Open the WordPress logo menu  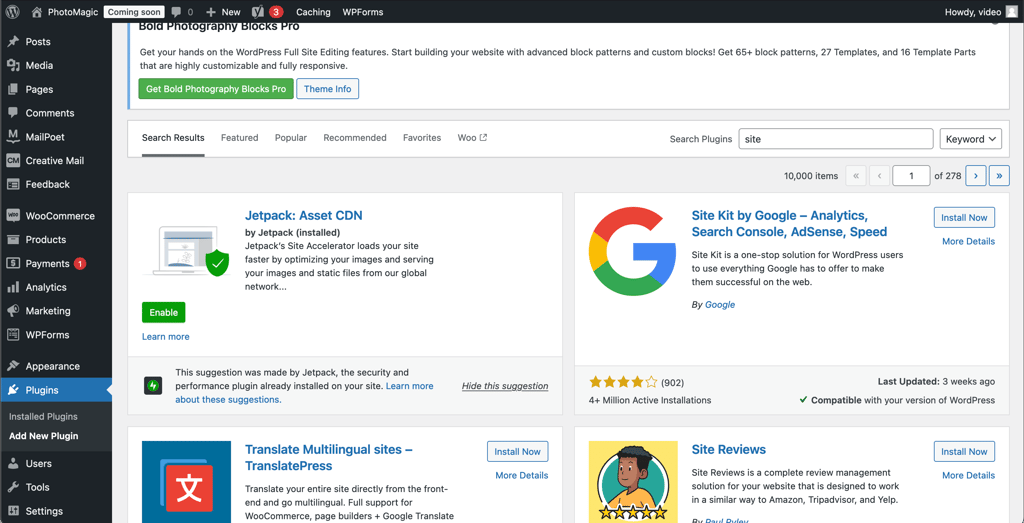point(14,12)
